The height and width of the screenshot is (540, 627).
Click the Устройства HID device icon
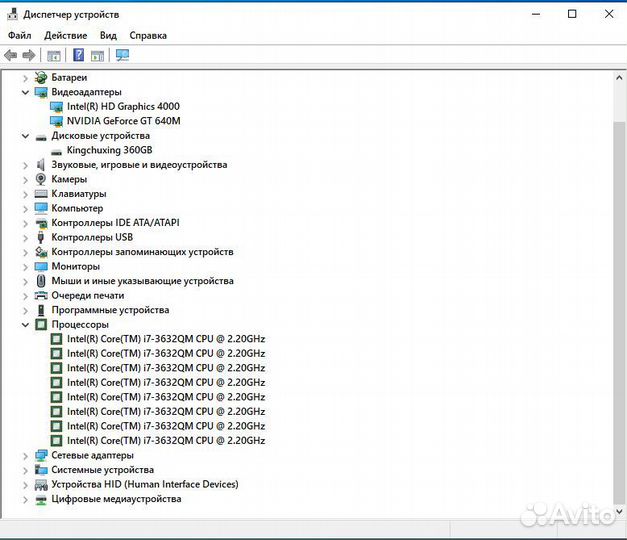point(41,485)
